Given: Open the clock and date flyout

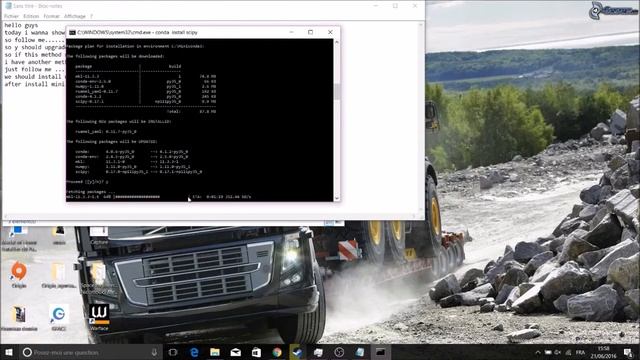Looking at the screenshot, I should tap(604, 352).
